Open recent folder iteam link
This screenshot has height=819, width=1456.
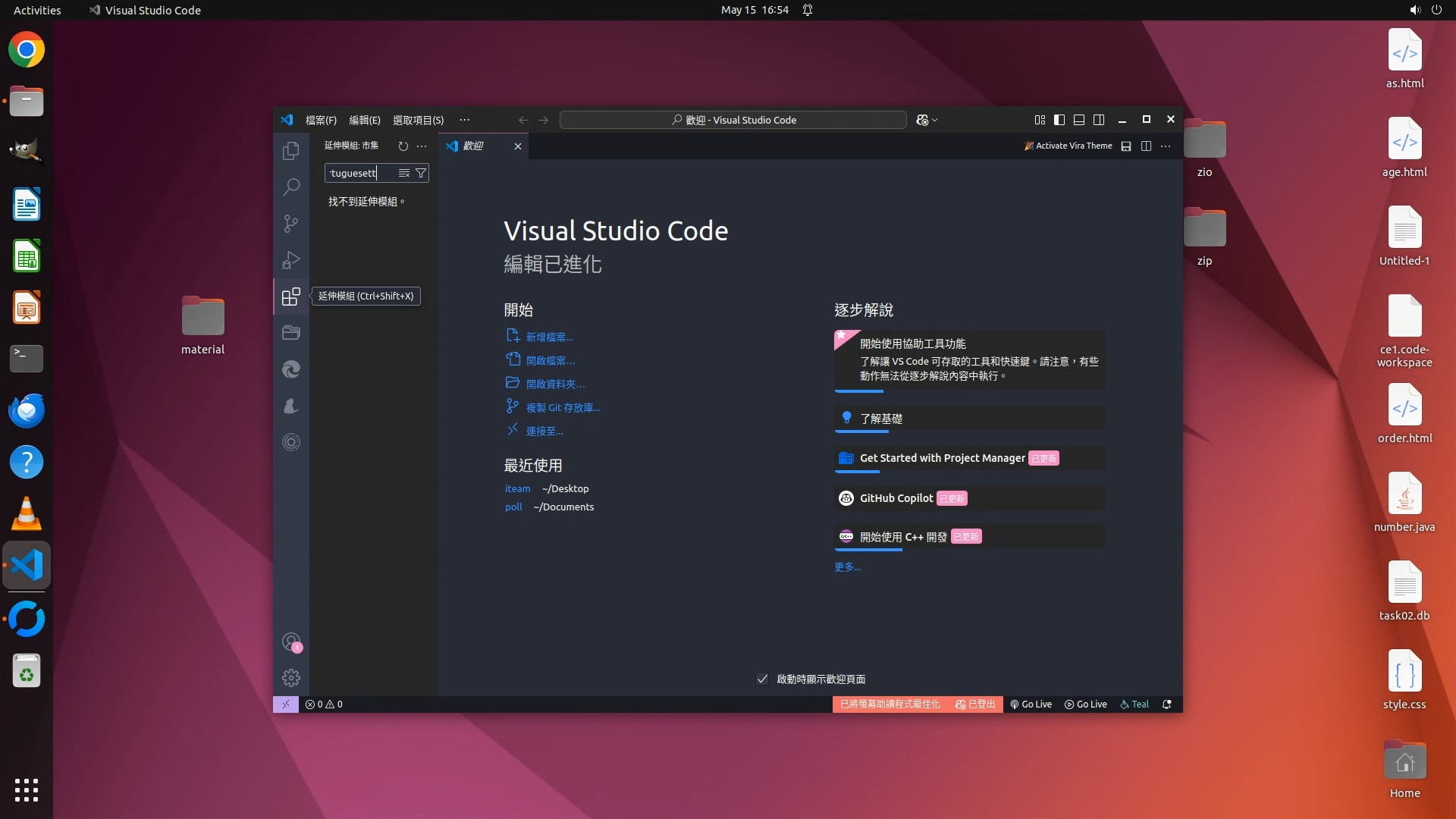point(517,488)
